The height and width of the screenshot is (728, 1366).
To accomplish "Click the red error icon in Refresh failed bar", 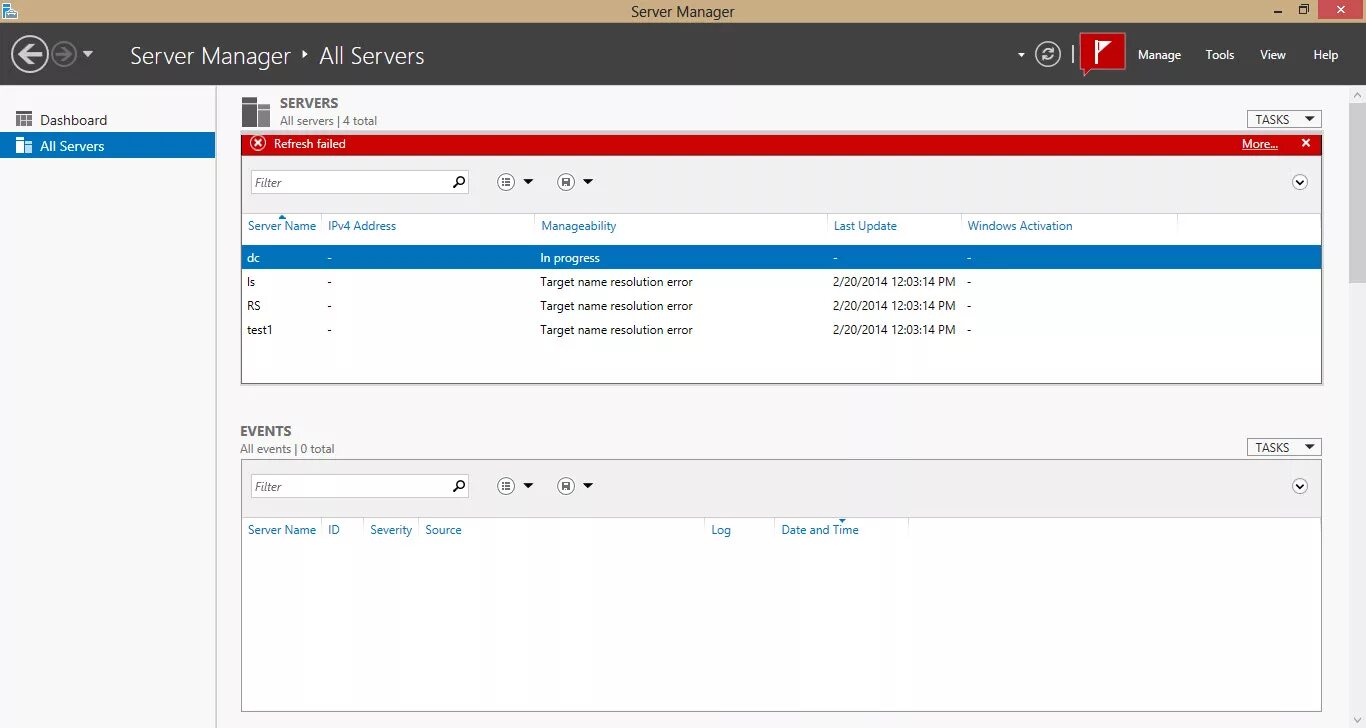I will (x=258, y=143).
